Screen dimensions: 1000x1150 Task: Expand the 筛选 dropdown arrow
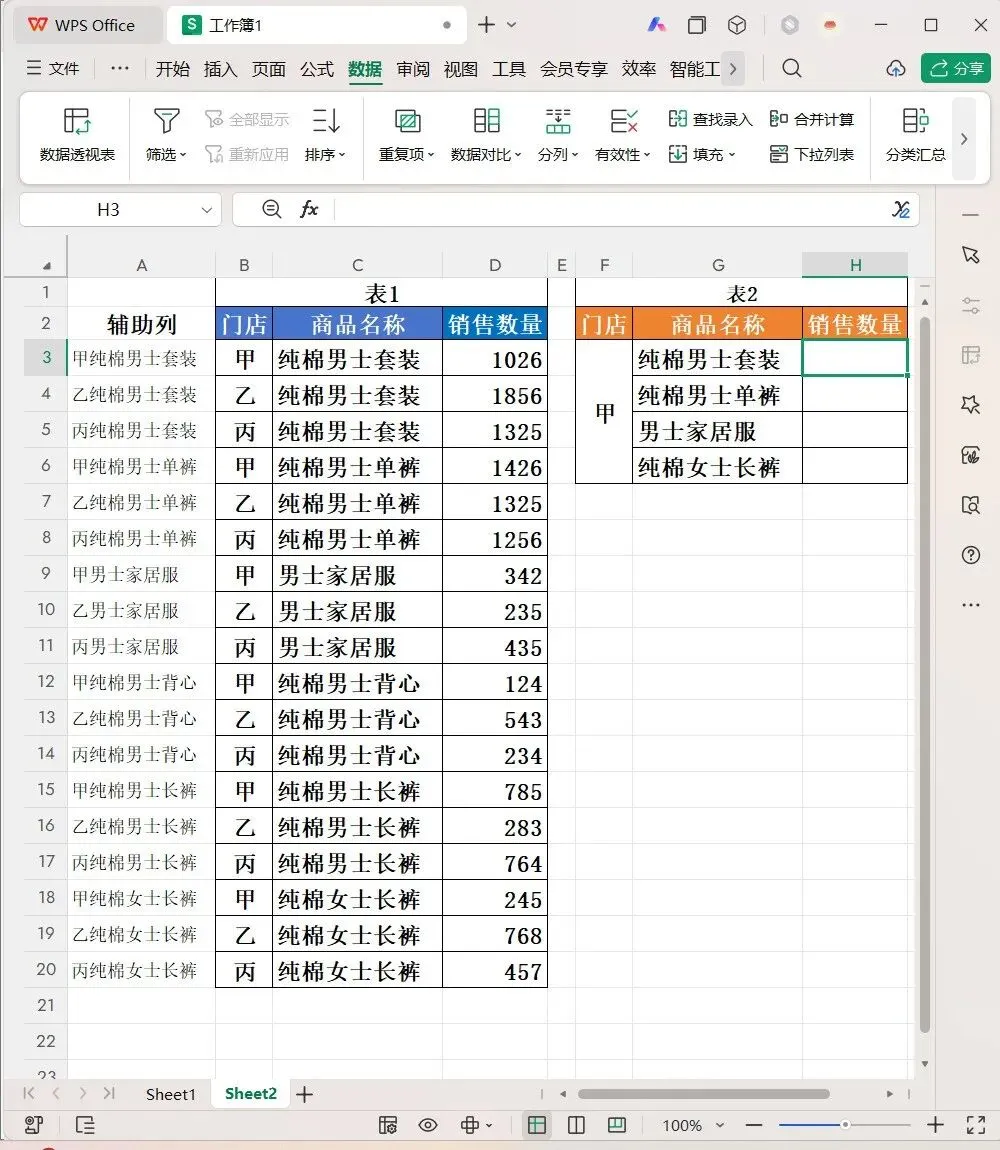pos(183,155)
